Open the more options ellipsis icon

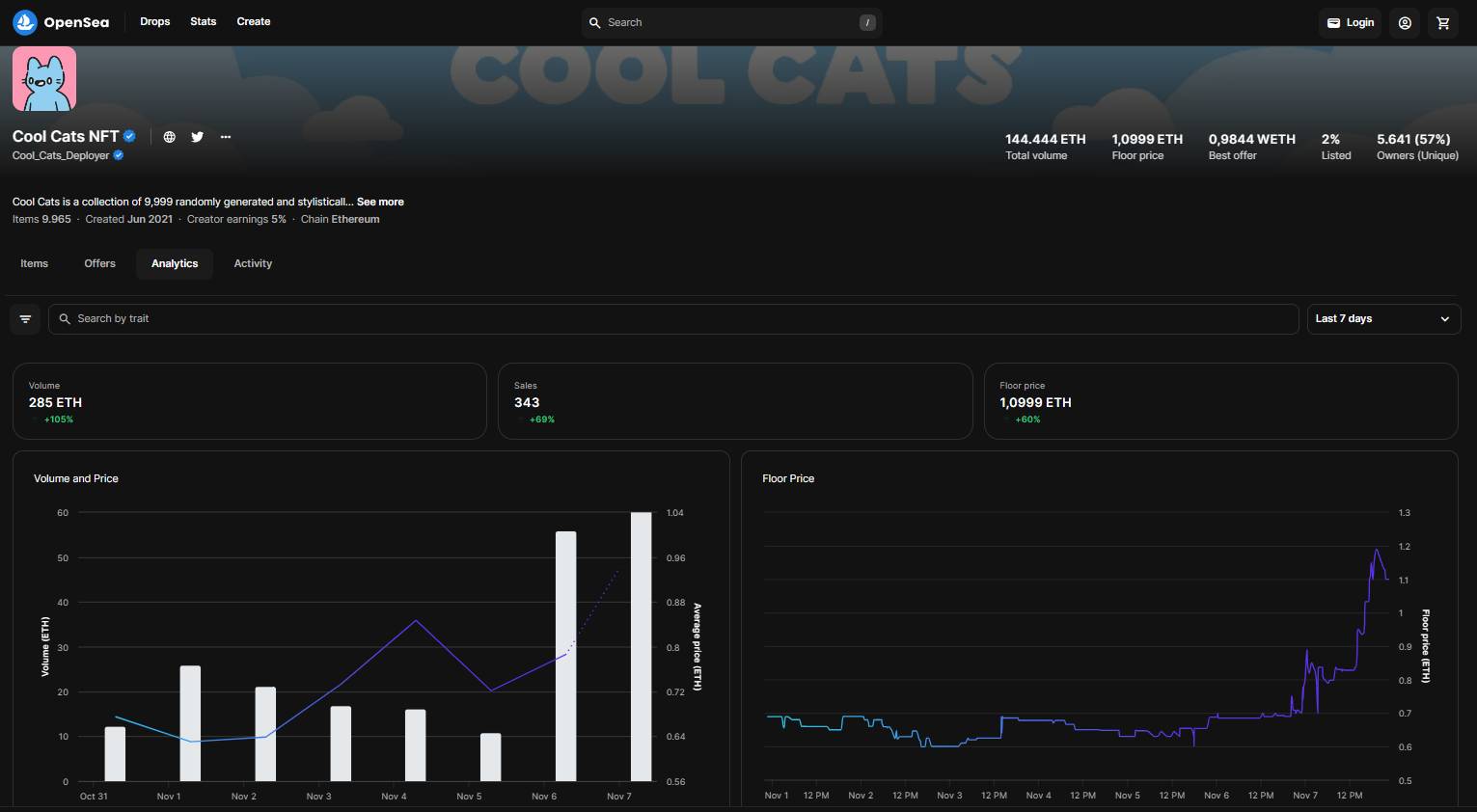226,137
